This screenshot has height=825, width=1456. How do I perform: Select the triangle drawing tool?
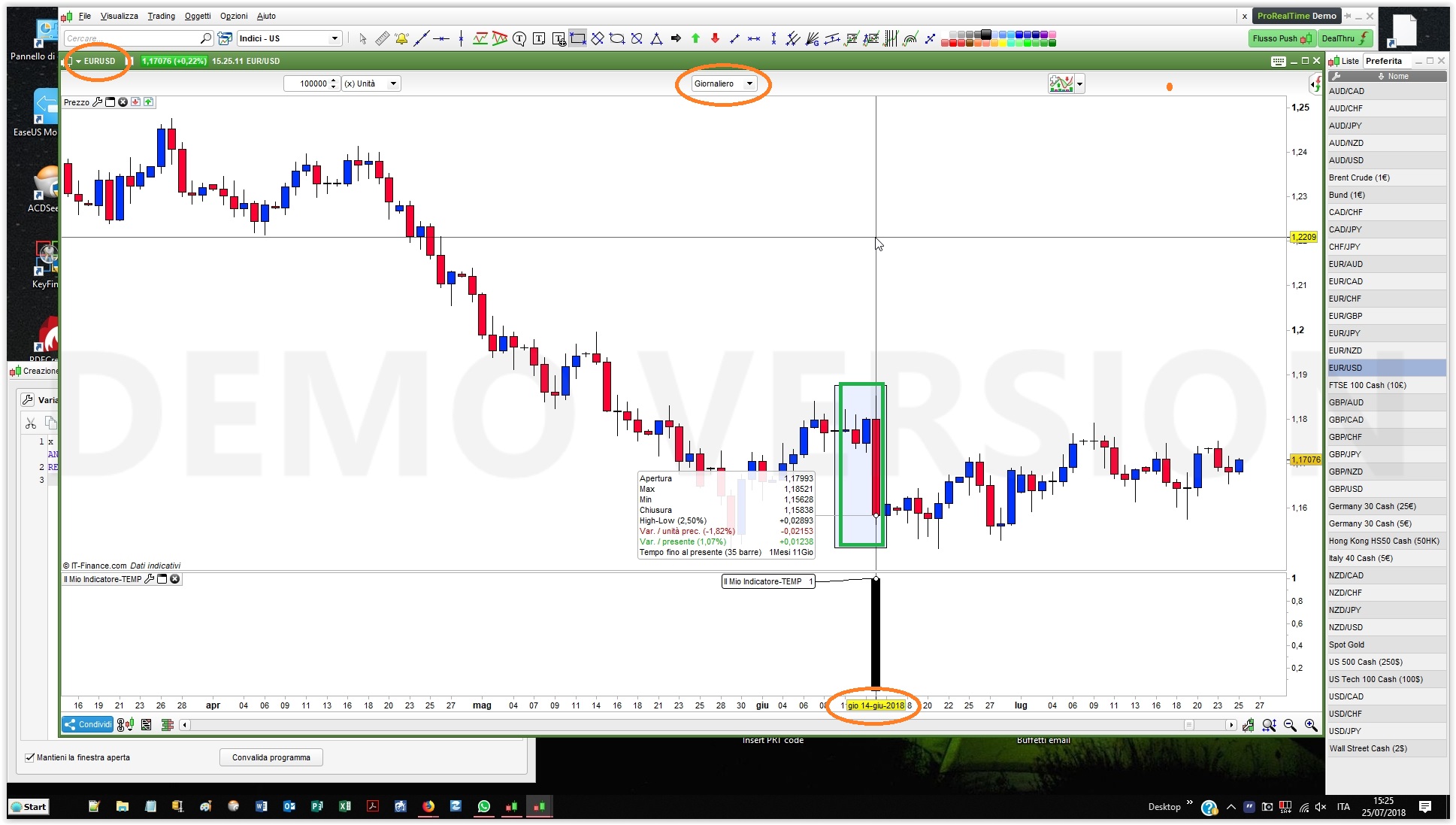[656, 38]
